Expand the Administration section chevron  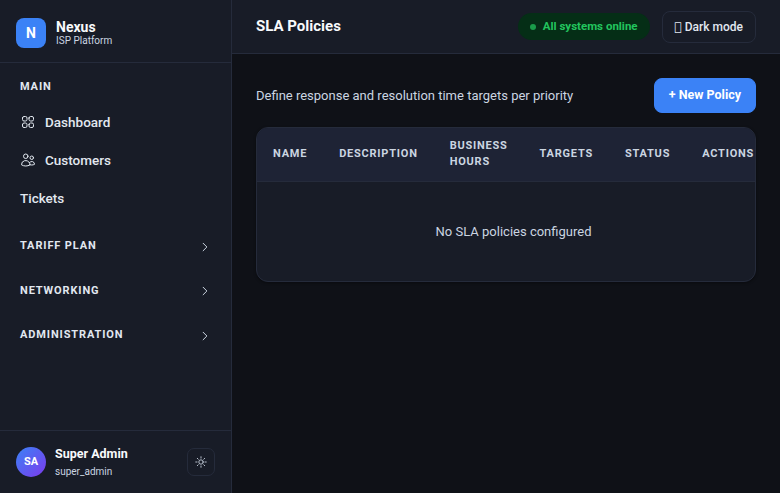[x=204, y=336]
